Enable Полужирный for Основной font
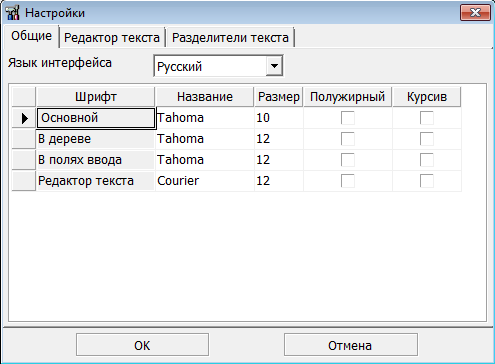 (x=348, y=118)
